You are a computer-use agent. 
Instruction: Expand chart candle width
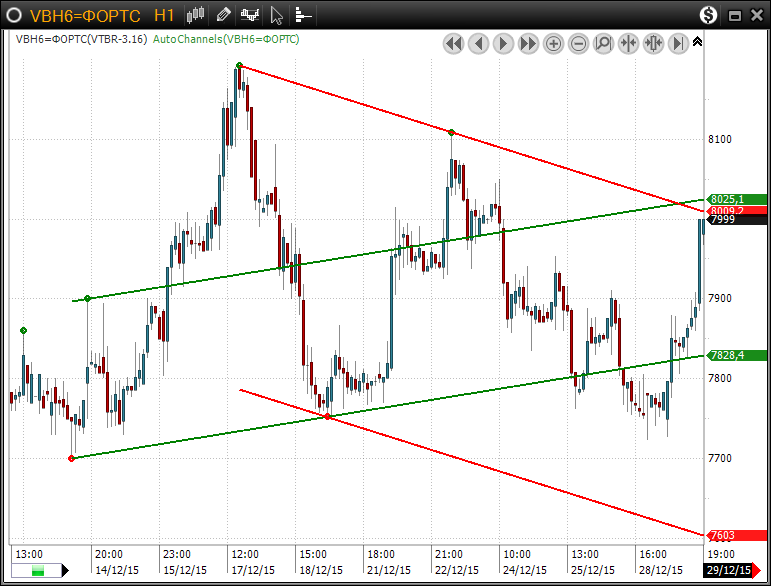point(654,43)
